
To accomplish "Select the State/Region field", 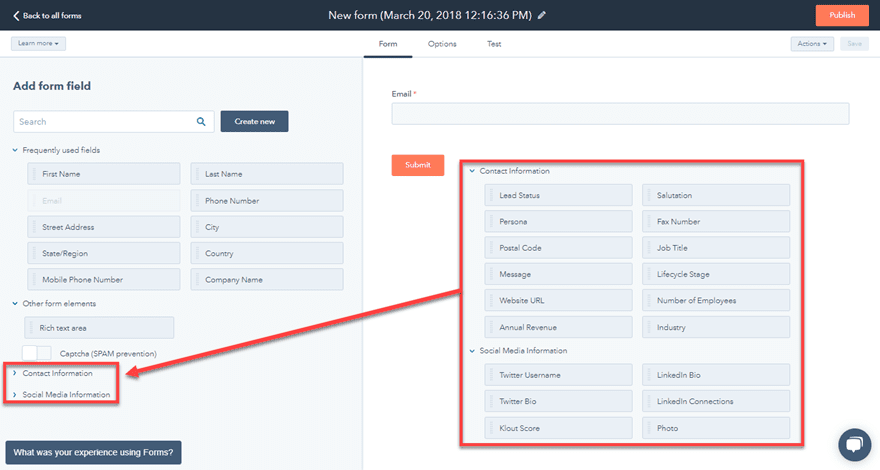I will [x=104, y=253].
